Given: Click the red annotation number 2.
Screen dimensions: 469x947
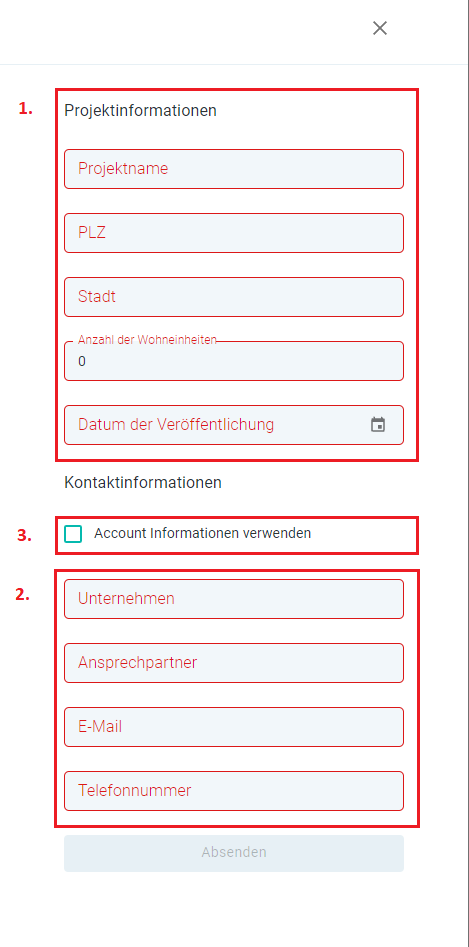Looking at the screenshot, I should (22, 595).
